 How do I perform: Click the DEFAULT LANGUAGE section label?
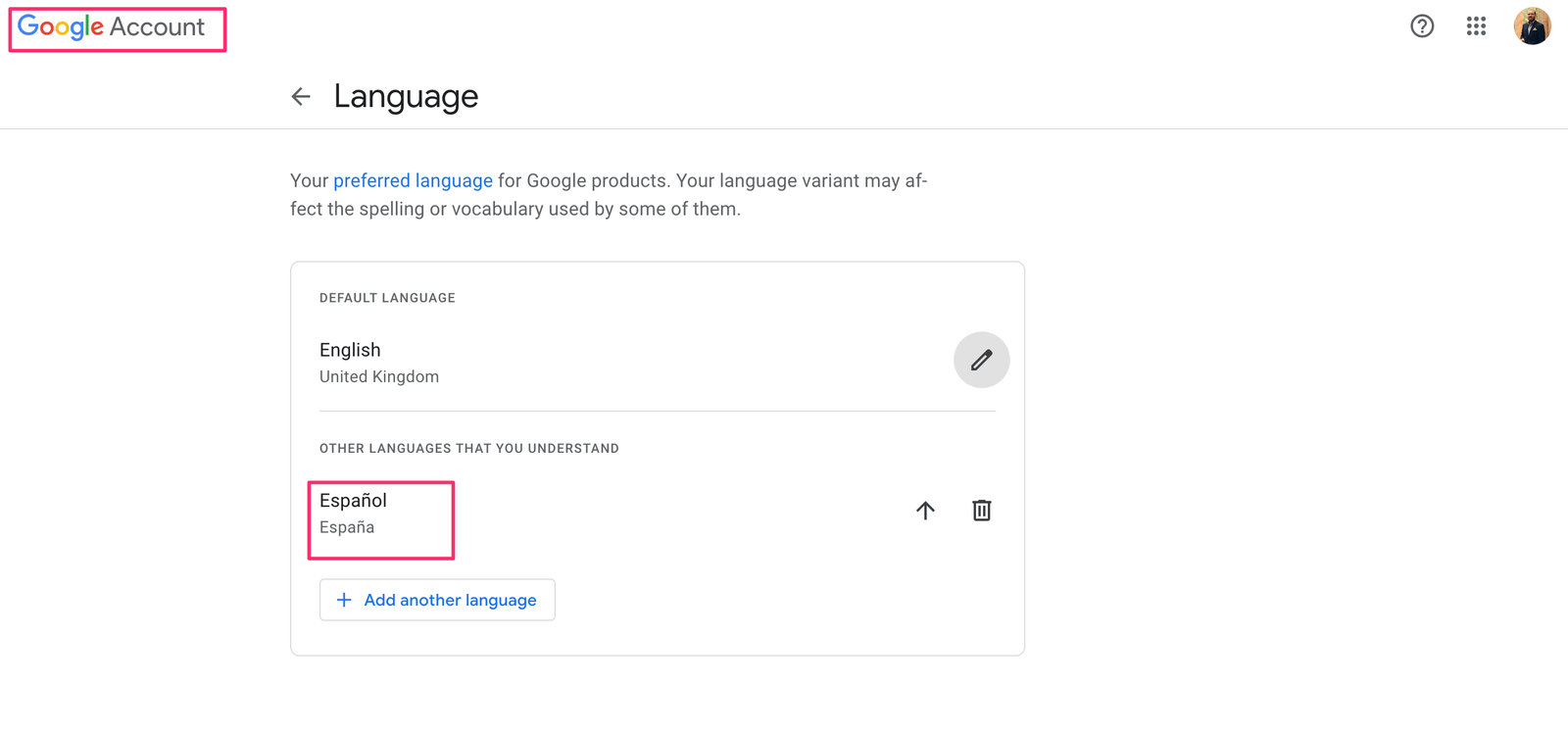click(x=387, y=298)
